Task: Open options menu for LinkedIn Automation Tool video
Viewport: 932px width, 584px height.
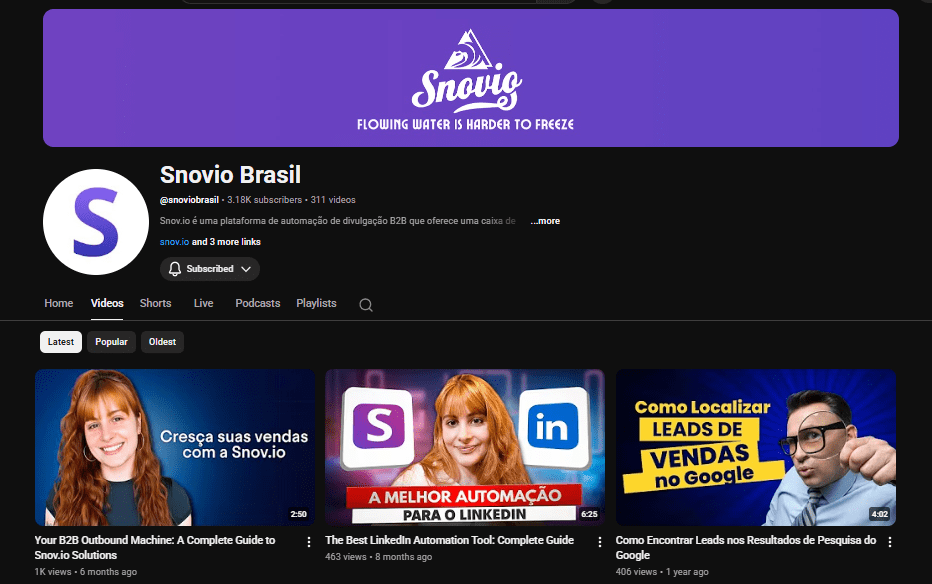Action: coord(599,542)
